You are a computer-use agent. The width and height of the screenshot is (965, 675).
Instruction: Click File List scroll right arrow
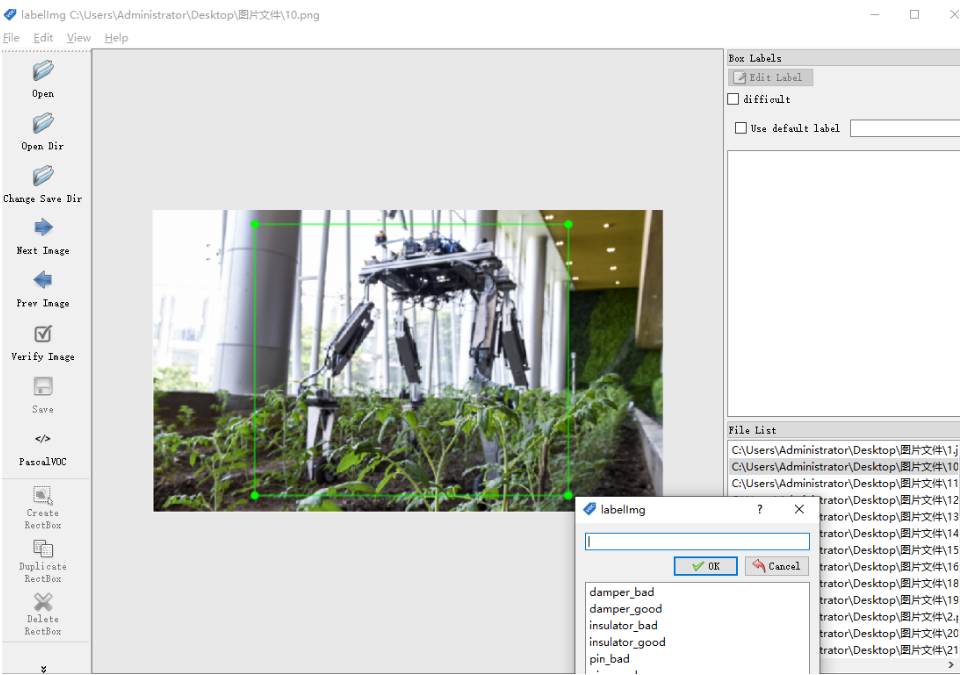[951, 665]
